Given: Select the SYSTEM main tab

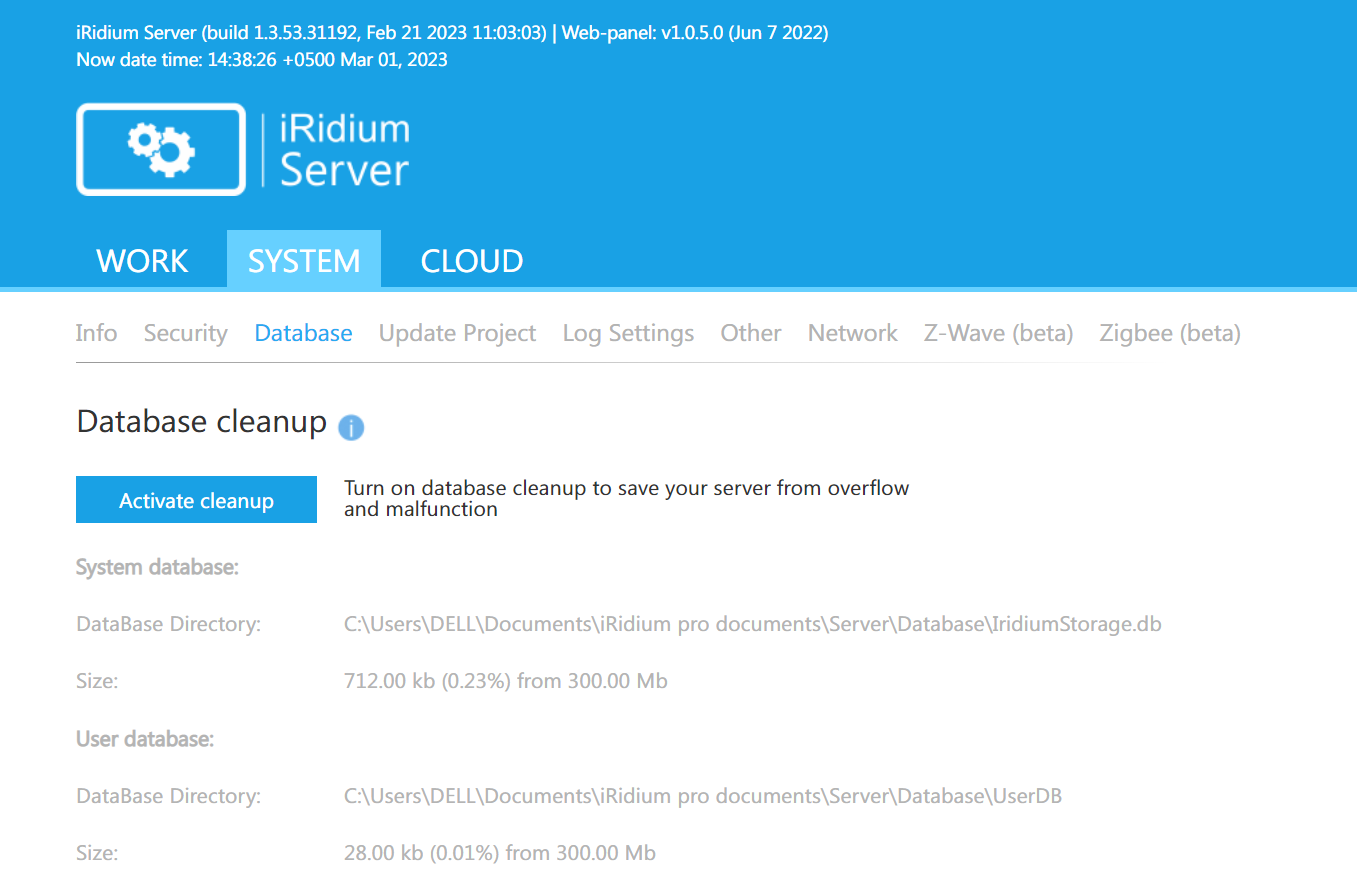Looking at the screenshot, I should [x=304, y=261].
